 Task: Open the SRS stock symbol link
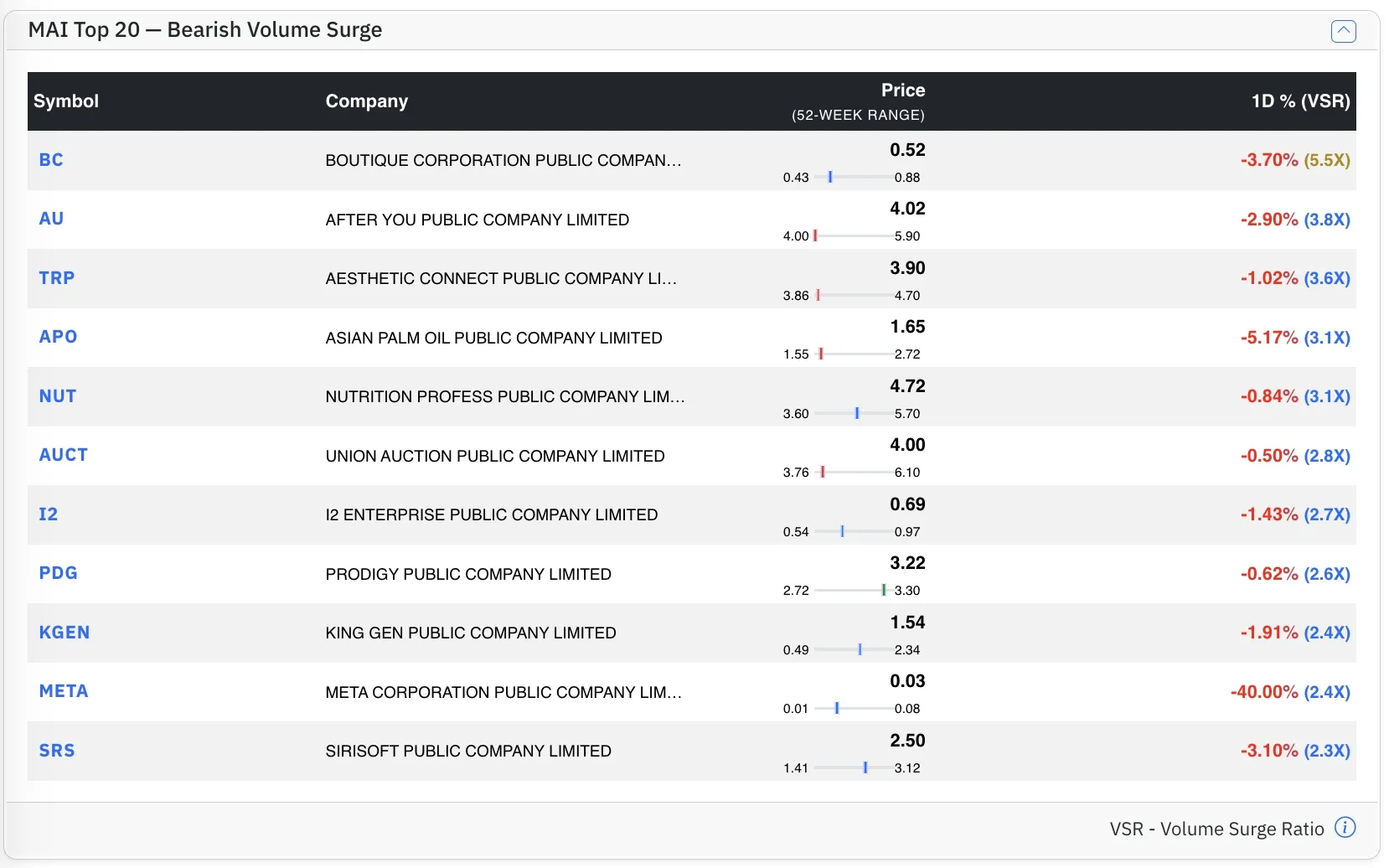click(57, 751)
